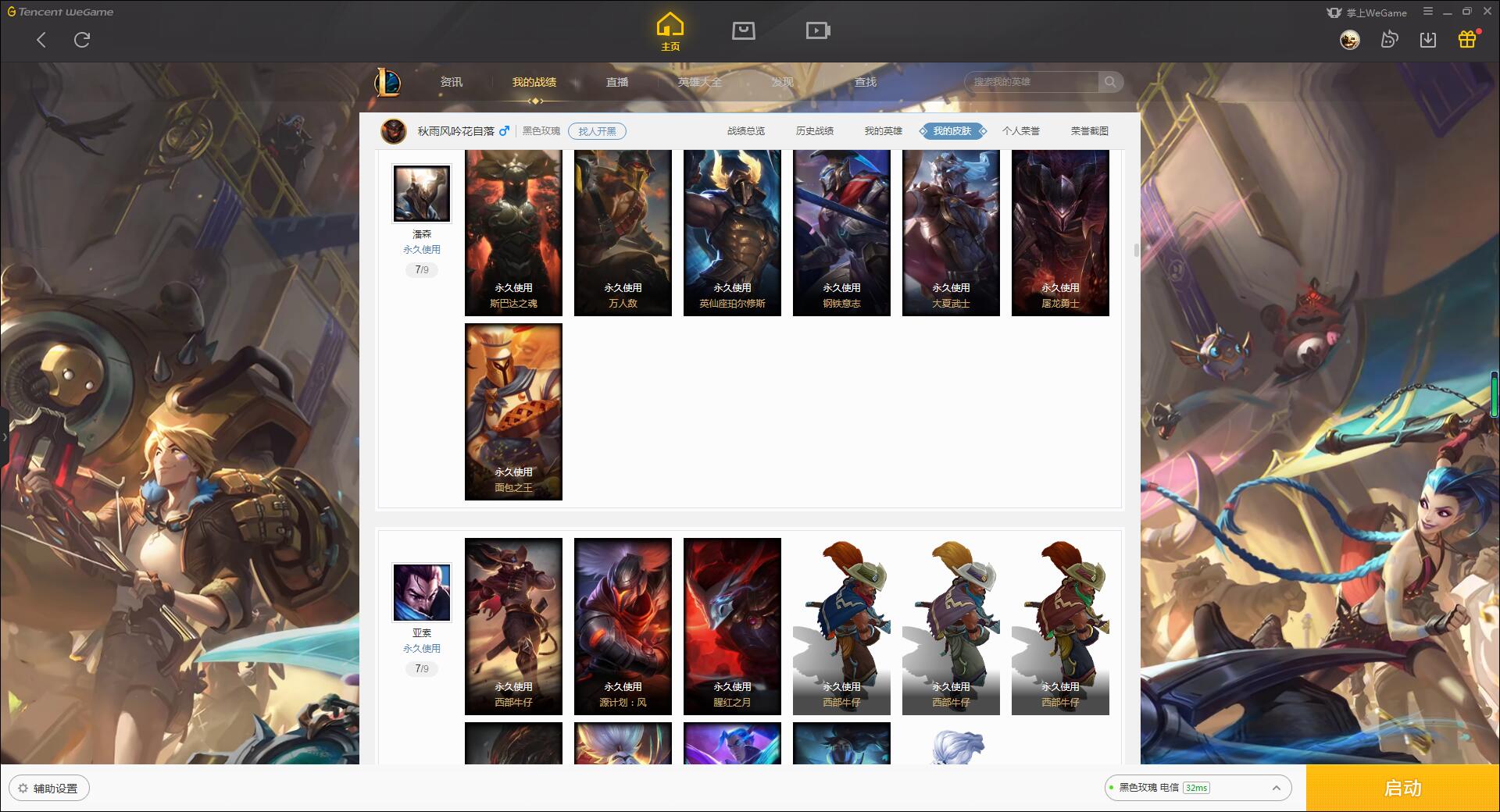
Task: Open the store icon in top bar
Action: pos(743,31)
